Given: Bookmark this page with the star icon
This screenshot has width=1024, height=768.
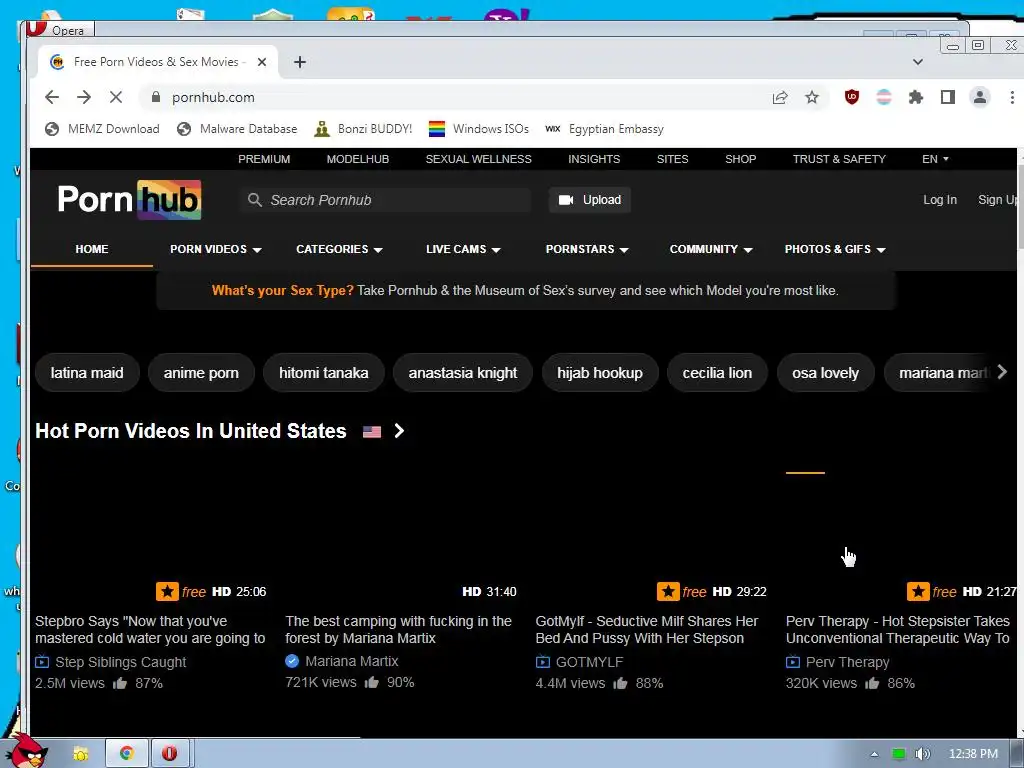Looking at the screenshot, I should [812, 97].
